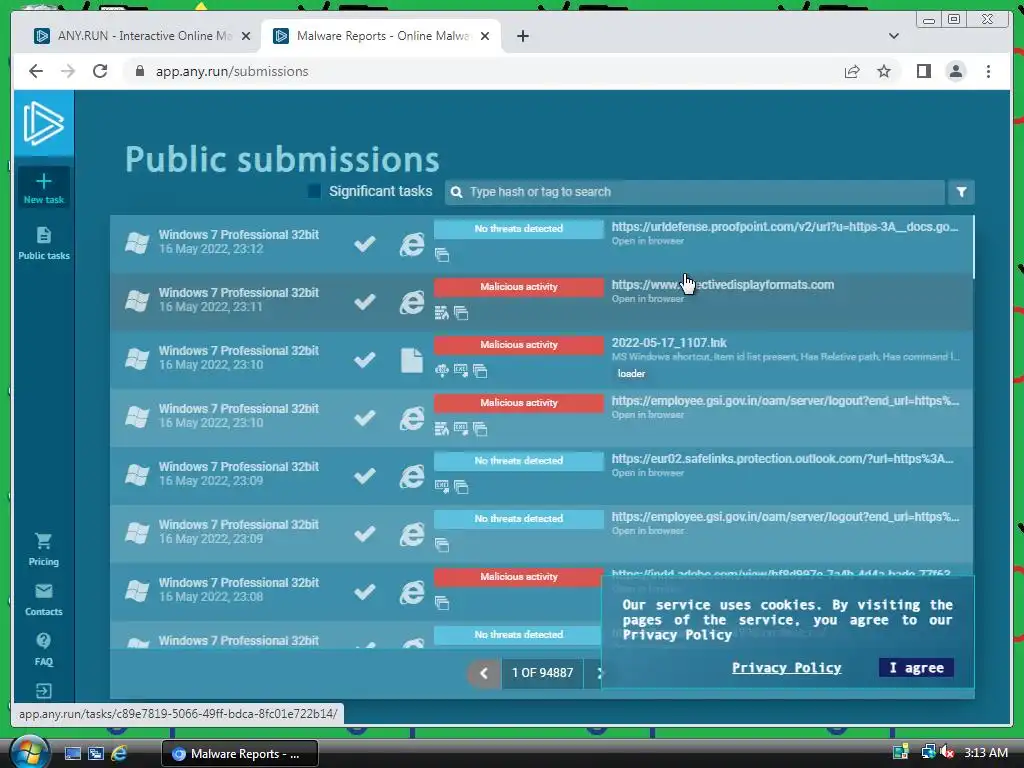This screenshot has width=1024, height=768.
Task: Click the sign-in arrow icon at sidebar bottom
Action: point(44,690)
